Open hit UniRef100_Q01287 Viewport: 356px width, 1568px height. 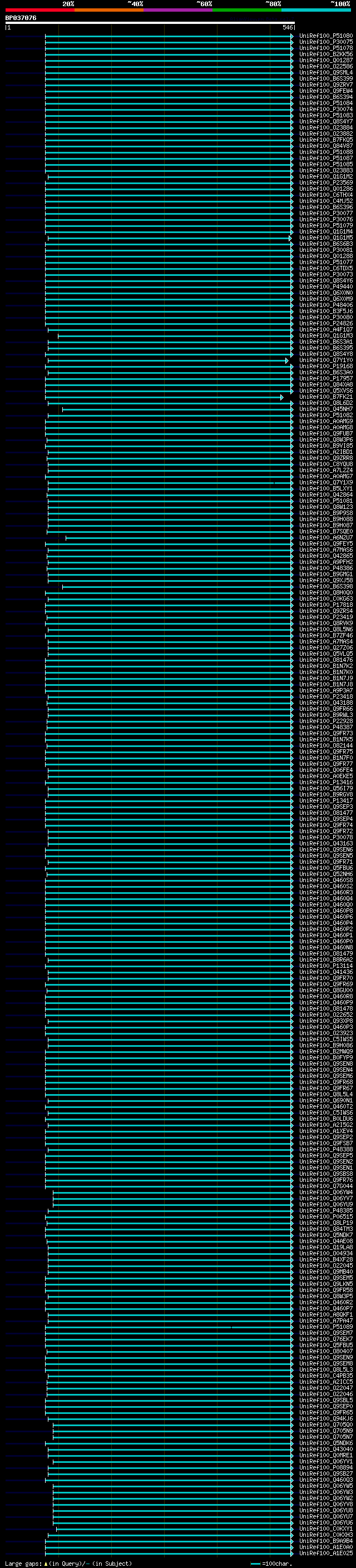coord(325,60)
